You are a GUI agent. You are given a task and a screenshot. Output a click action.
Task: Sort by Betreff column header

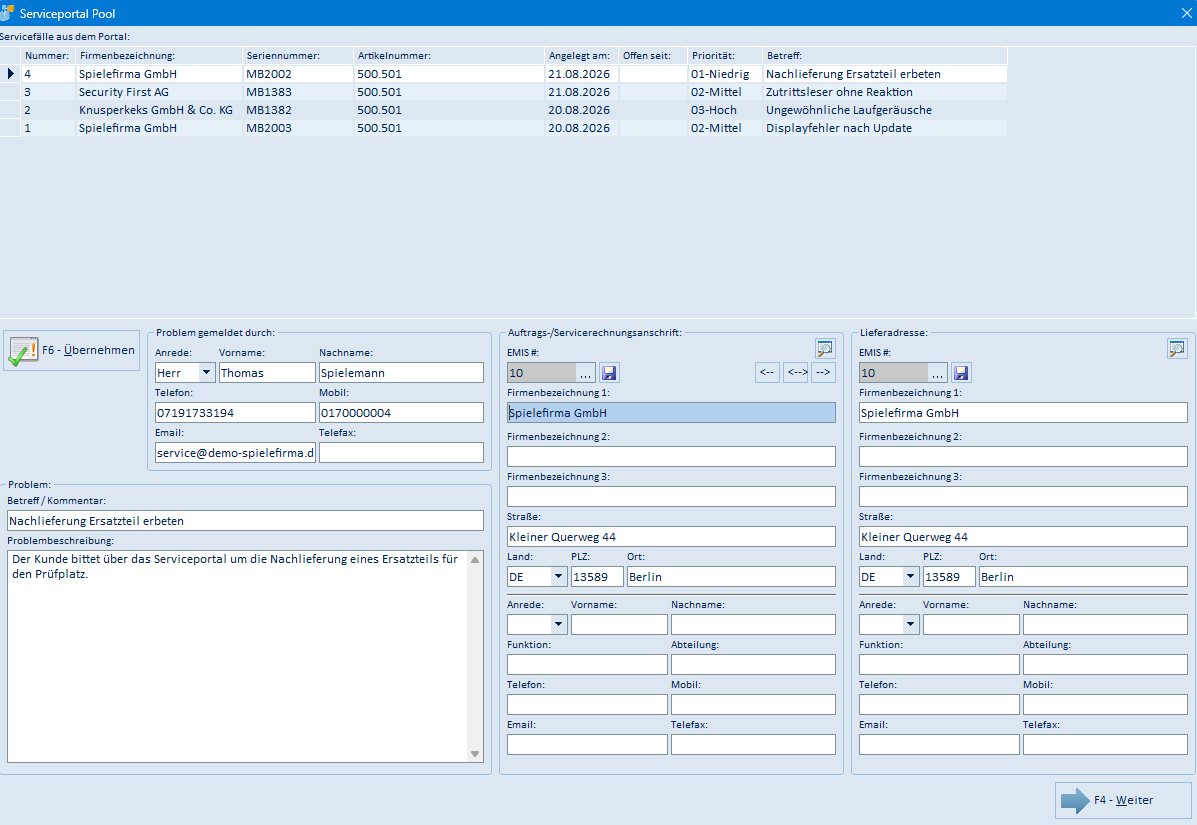tap(885, 56)
